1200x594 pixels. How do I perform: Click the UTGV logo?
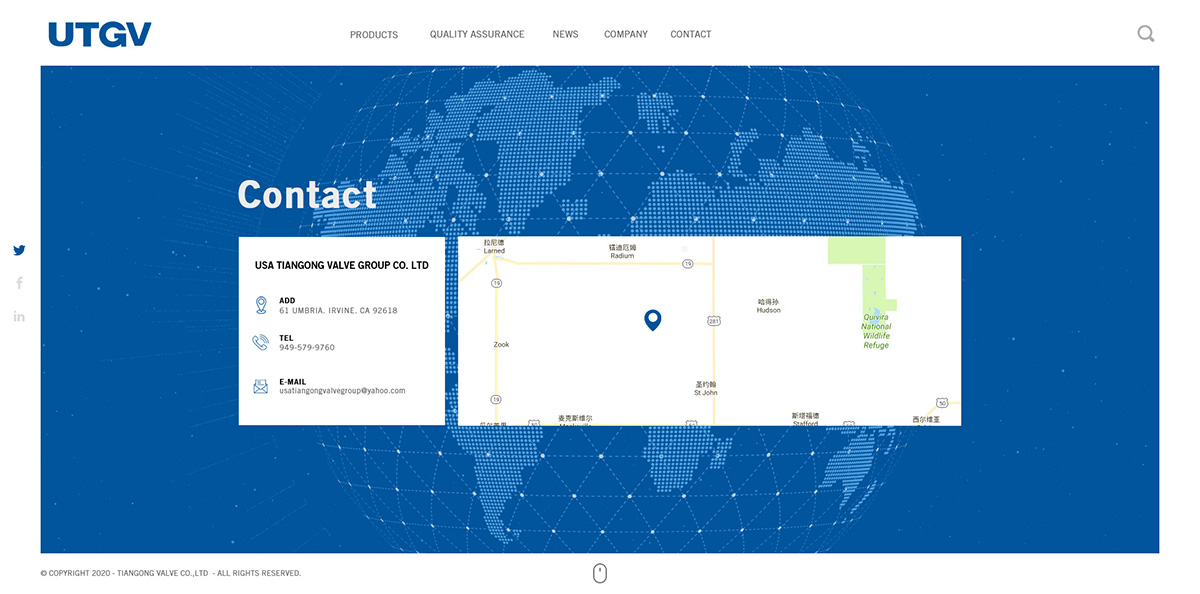click(x=100, y=35)
